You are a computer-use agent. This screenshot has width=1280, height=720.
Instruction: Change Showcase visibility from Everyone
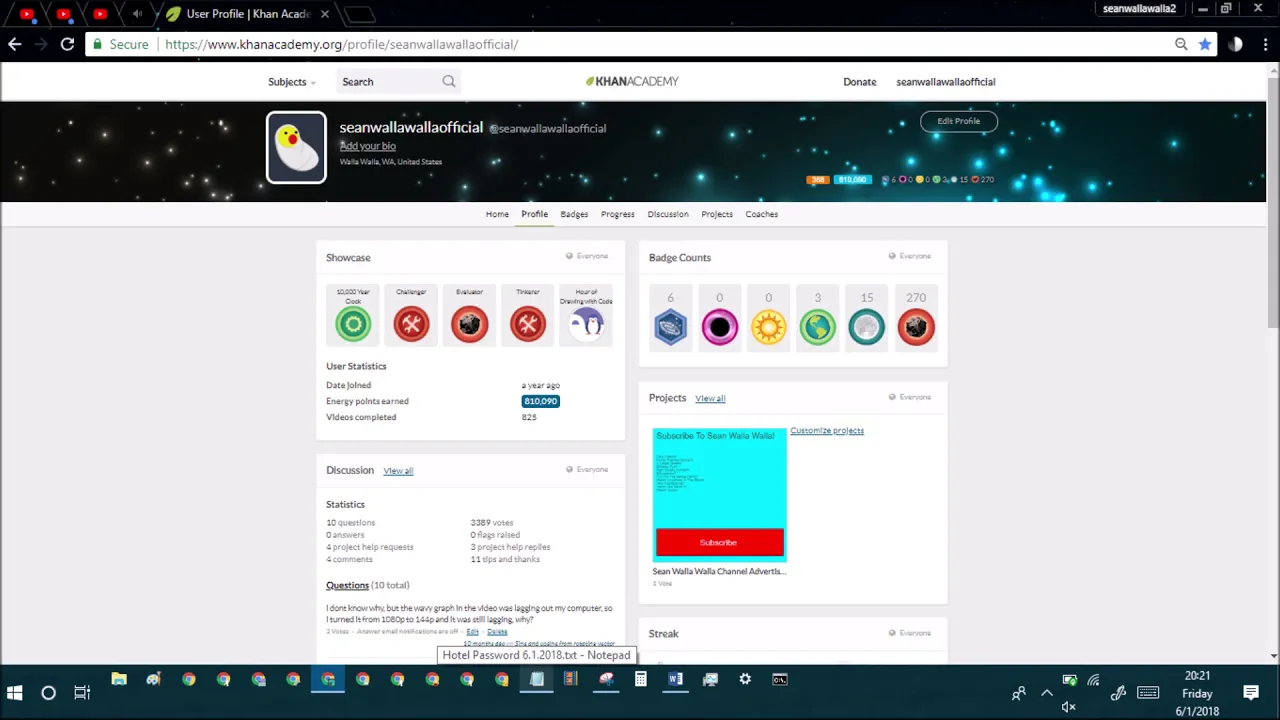point(587,256)
